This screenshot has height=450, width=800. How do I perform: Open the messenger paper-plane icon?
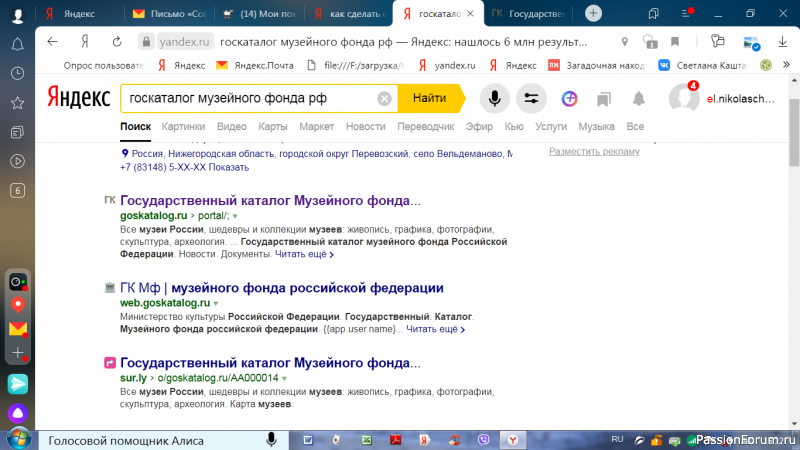(18, 384)
